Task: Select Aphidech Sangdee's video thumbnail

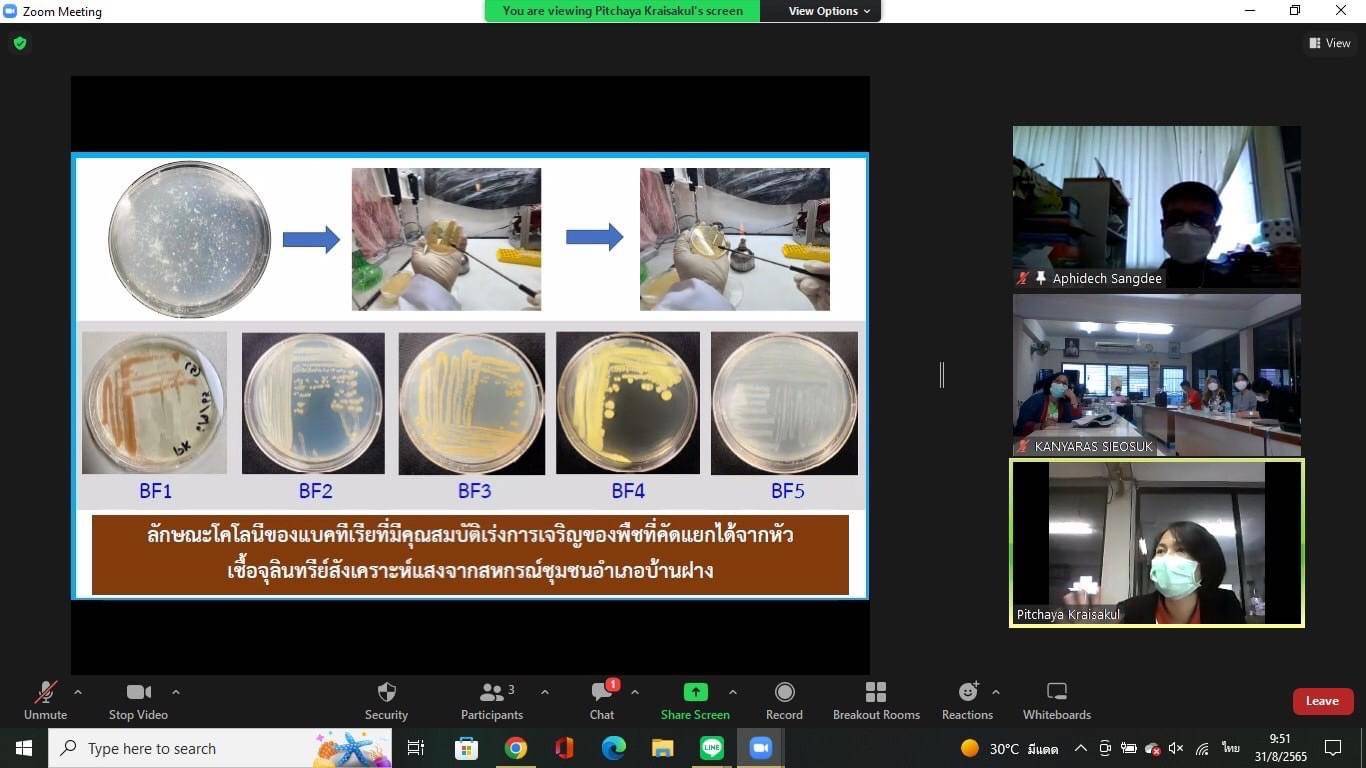Action: (1156, 207)
